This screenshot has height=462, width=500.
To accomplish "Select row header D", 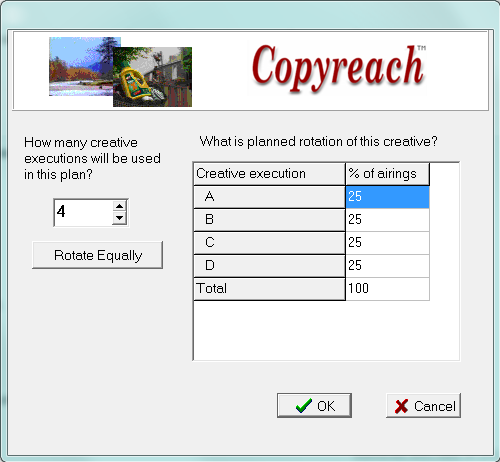I will [269, 266].
